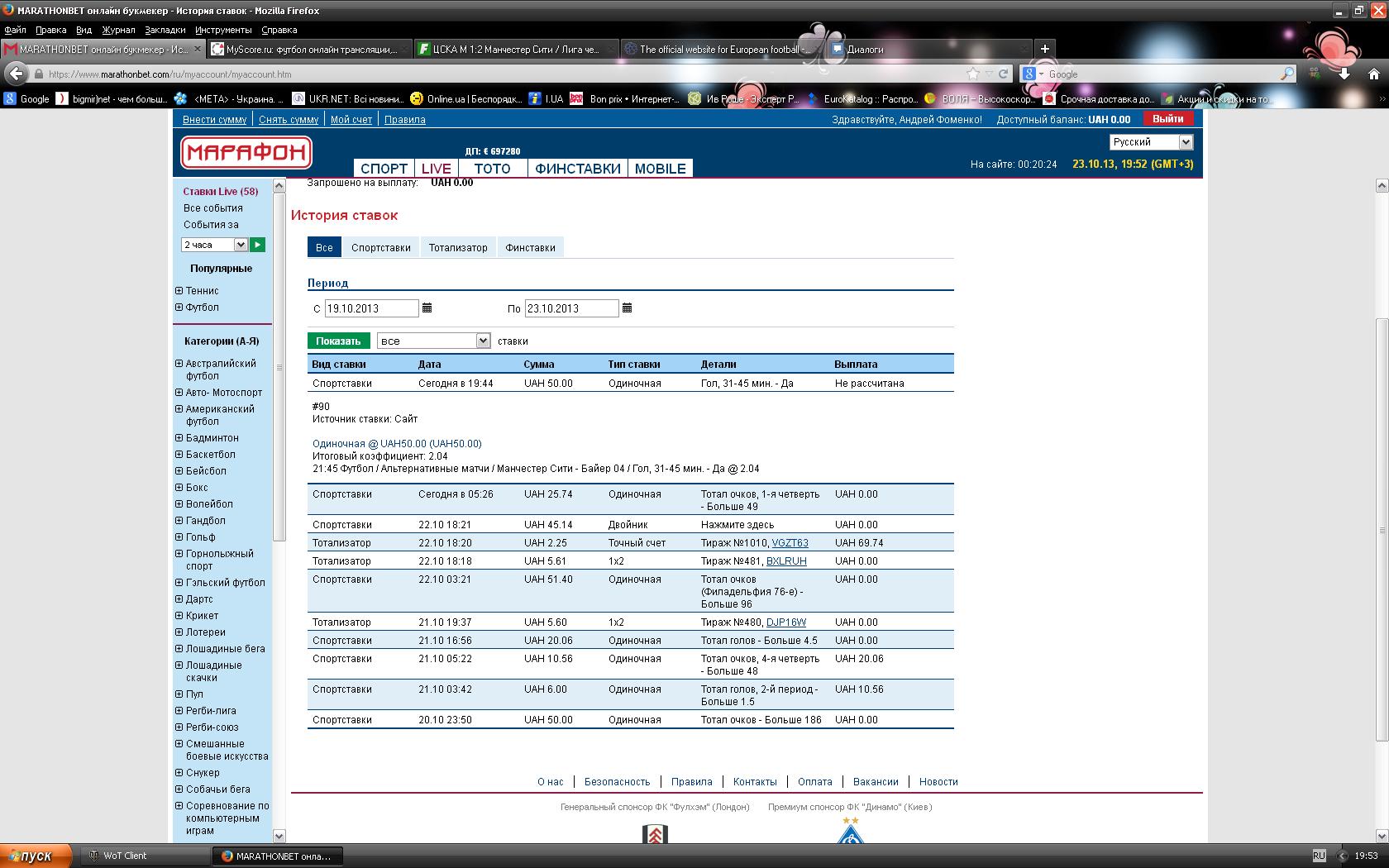Viewport: 1389px width, 868px height.
Task: Click the green go arrow beside '2 часа'
Action: pyautogui.click(x=257, y=245)
